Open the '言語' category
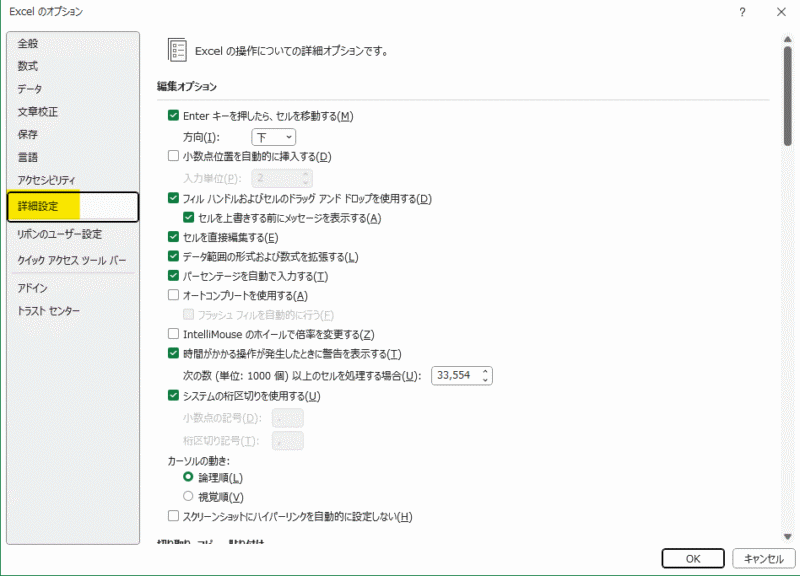Image resolution: width=800 pixels, height=576 pixels. (x=73, y=157)
